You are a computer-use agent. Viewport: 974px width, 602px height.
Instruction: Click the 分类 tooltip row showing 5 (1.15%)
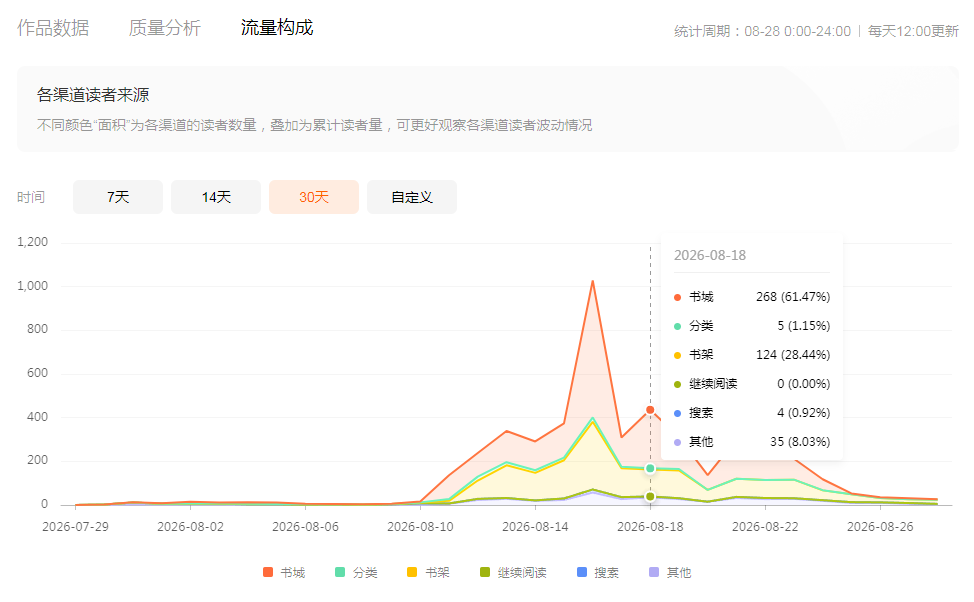coord(752,326)
